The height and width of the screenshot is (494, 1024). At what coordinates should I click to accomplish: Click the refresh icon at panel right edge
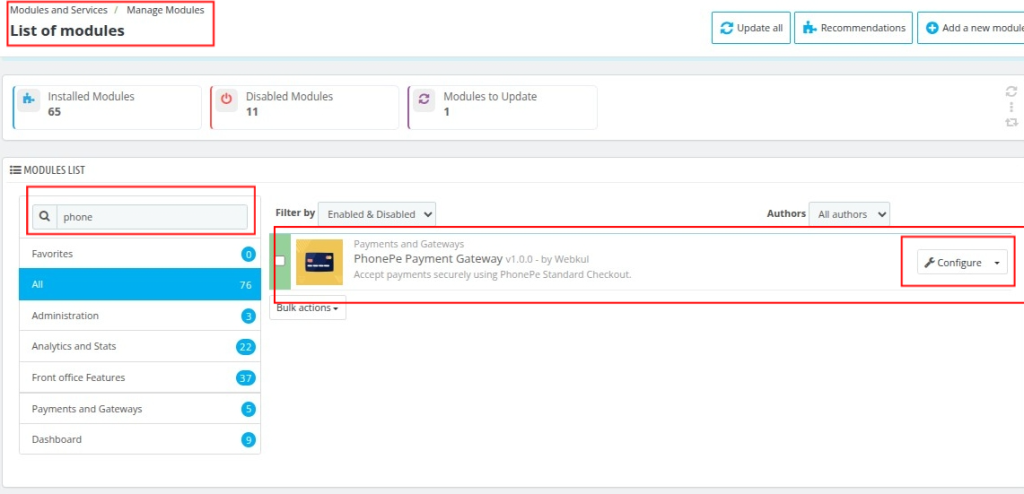coord(1012,92)
